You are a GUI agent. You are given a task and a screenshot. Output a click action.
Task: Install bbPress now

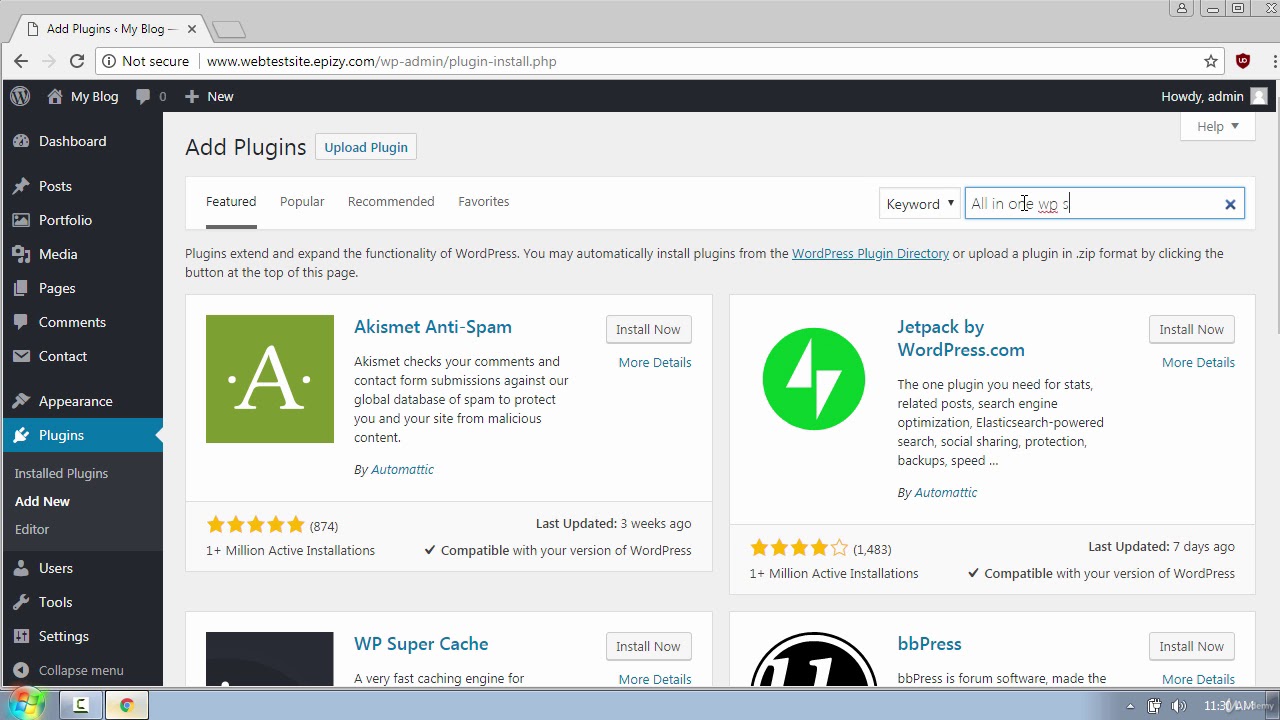tap(1191, 646)
